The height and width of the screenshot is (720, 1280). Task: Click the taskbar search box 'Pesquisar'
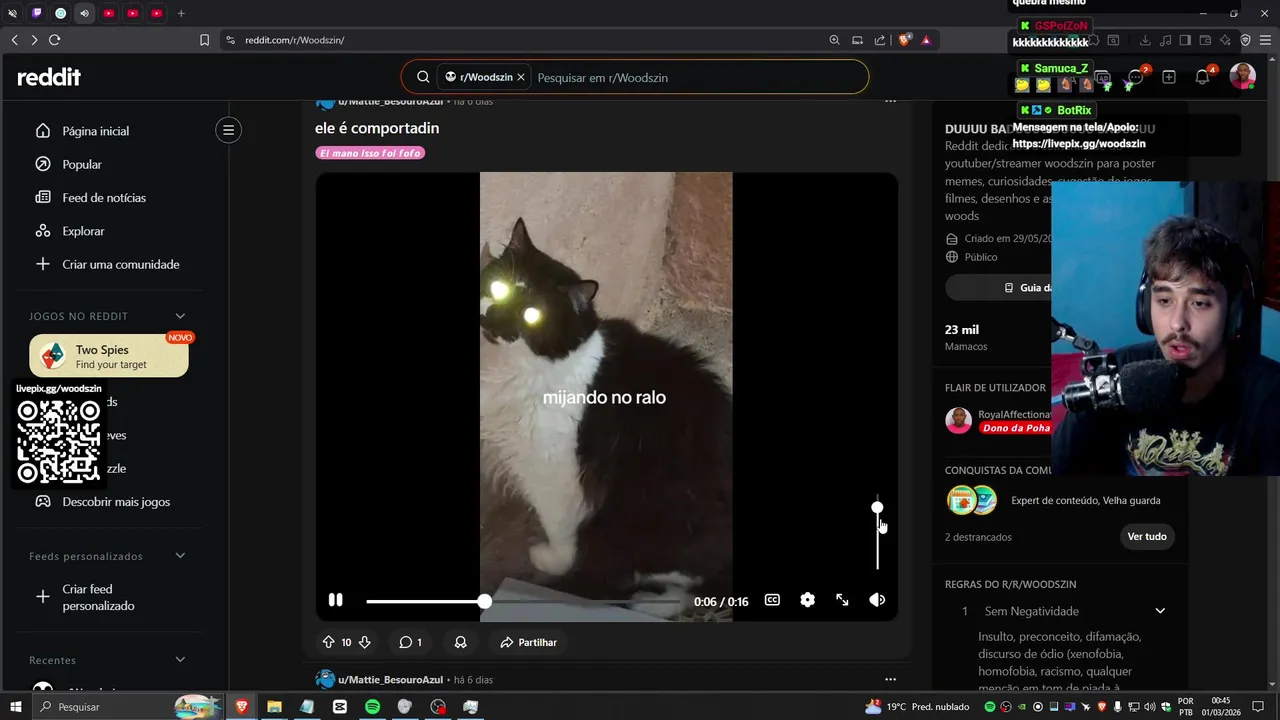pos(130,707)
